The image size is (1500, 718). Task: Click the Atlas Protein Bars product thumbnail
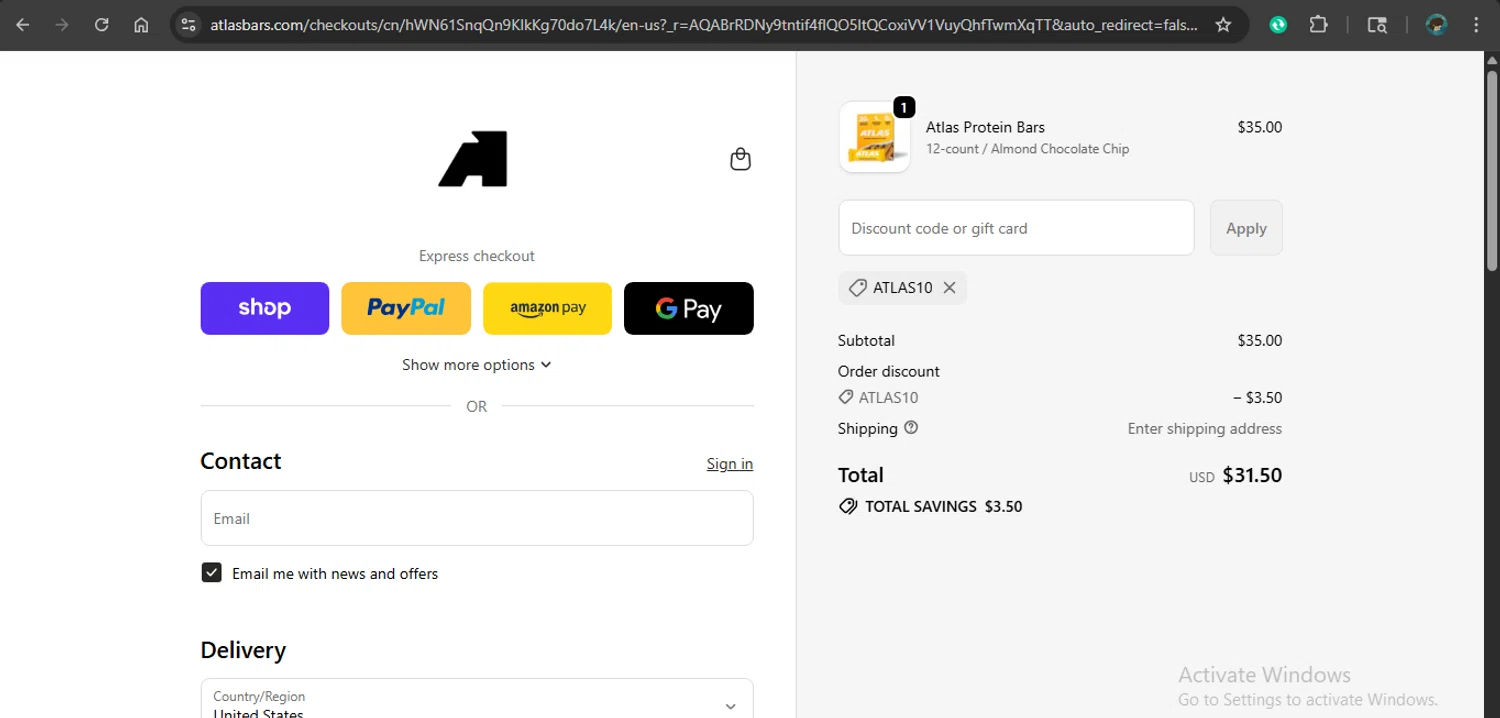pos(875,137)
